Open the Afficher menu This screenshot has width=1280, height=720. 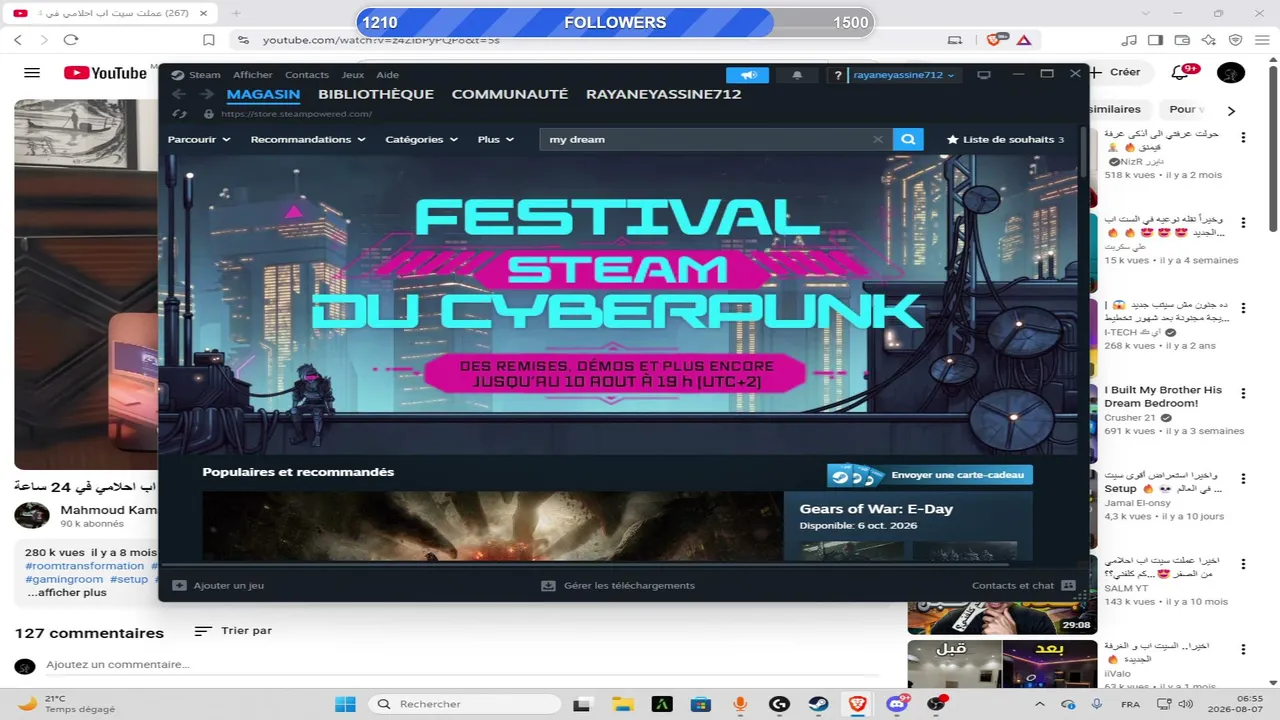point(253,75)
